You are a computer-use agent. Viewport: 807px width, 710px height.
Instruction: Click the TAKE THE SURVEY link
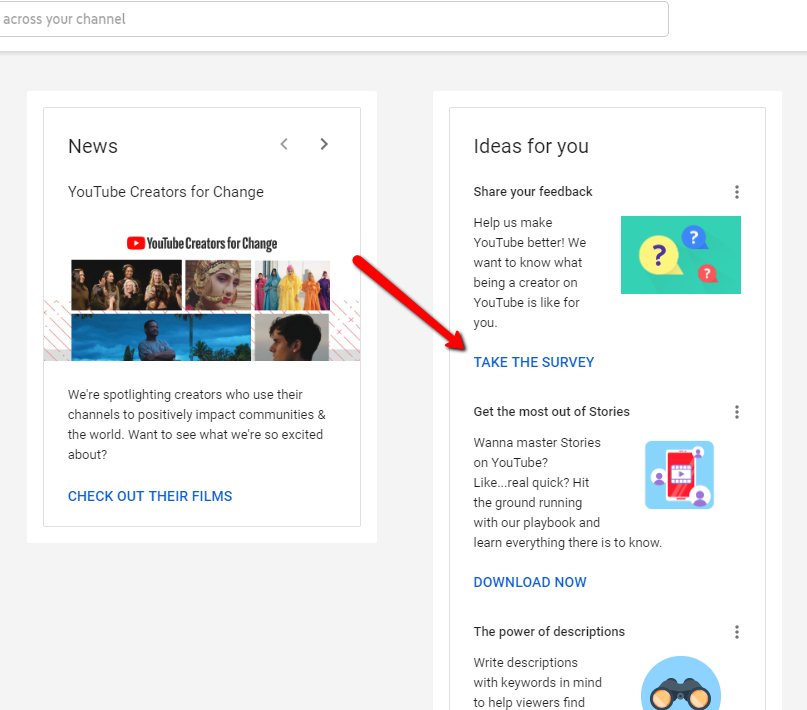534,362
